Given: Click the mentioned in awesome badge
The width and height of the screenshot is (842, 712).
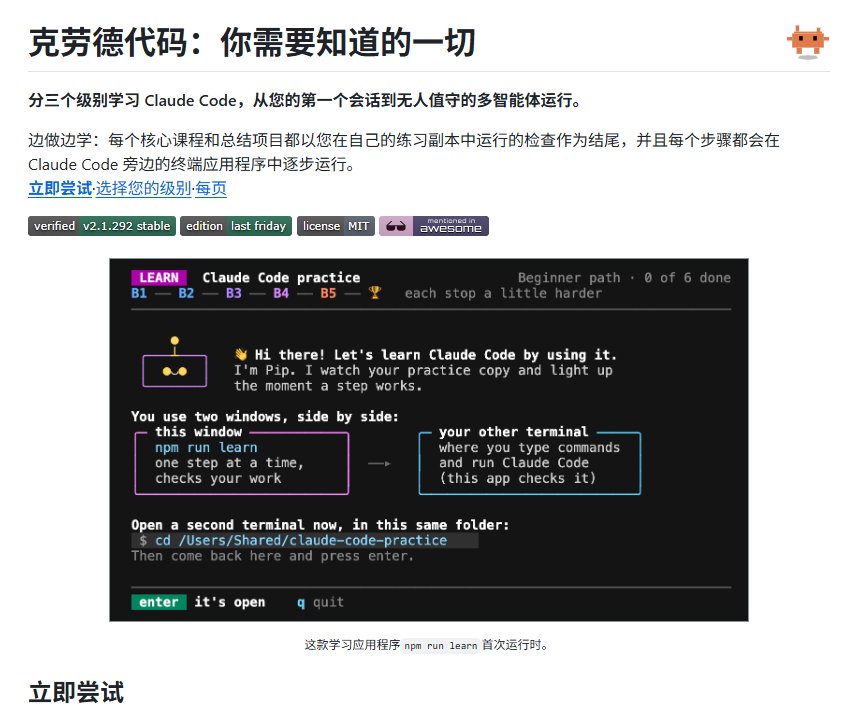Looking at the screenshot, I should [434, 226].
